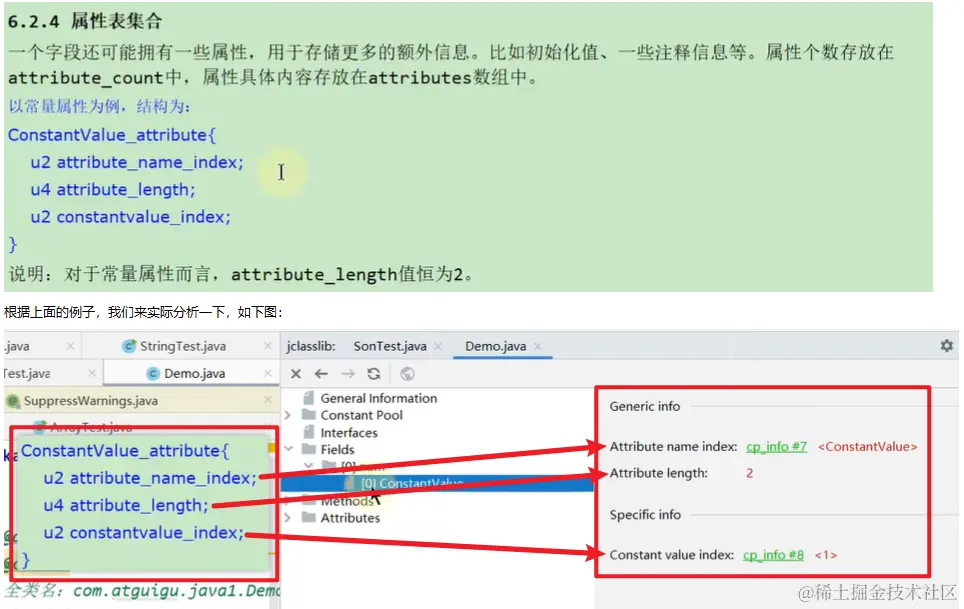964x609 pixels.
Task: Close the Demo.java editor tab
Action: point(267,373)
